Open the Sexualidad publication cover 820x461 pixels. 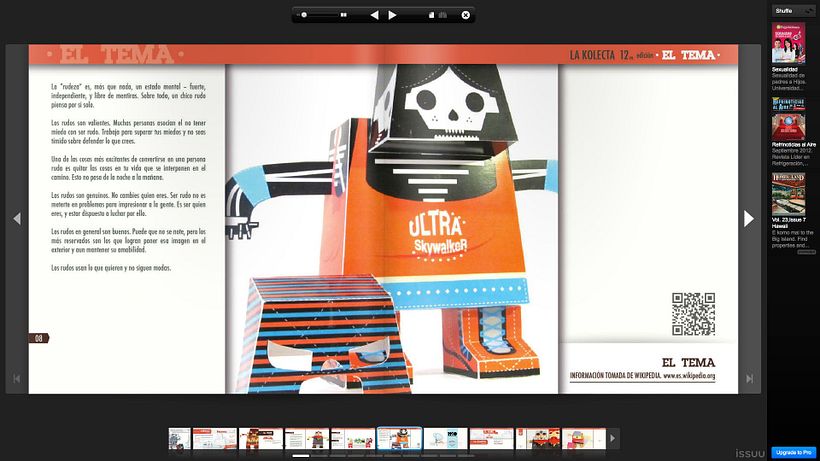click(789, 43)
